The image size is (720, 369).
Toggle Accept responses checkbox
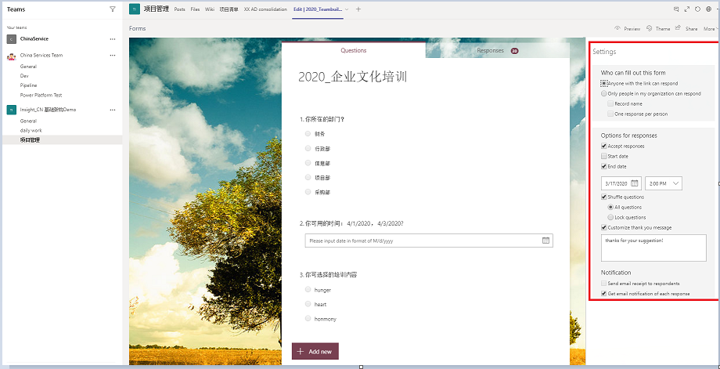pyautogui.click(x=603, y=146)
